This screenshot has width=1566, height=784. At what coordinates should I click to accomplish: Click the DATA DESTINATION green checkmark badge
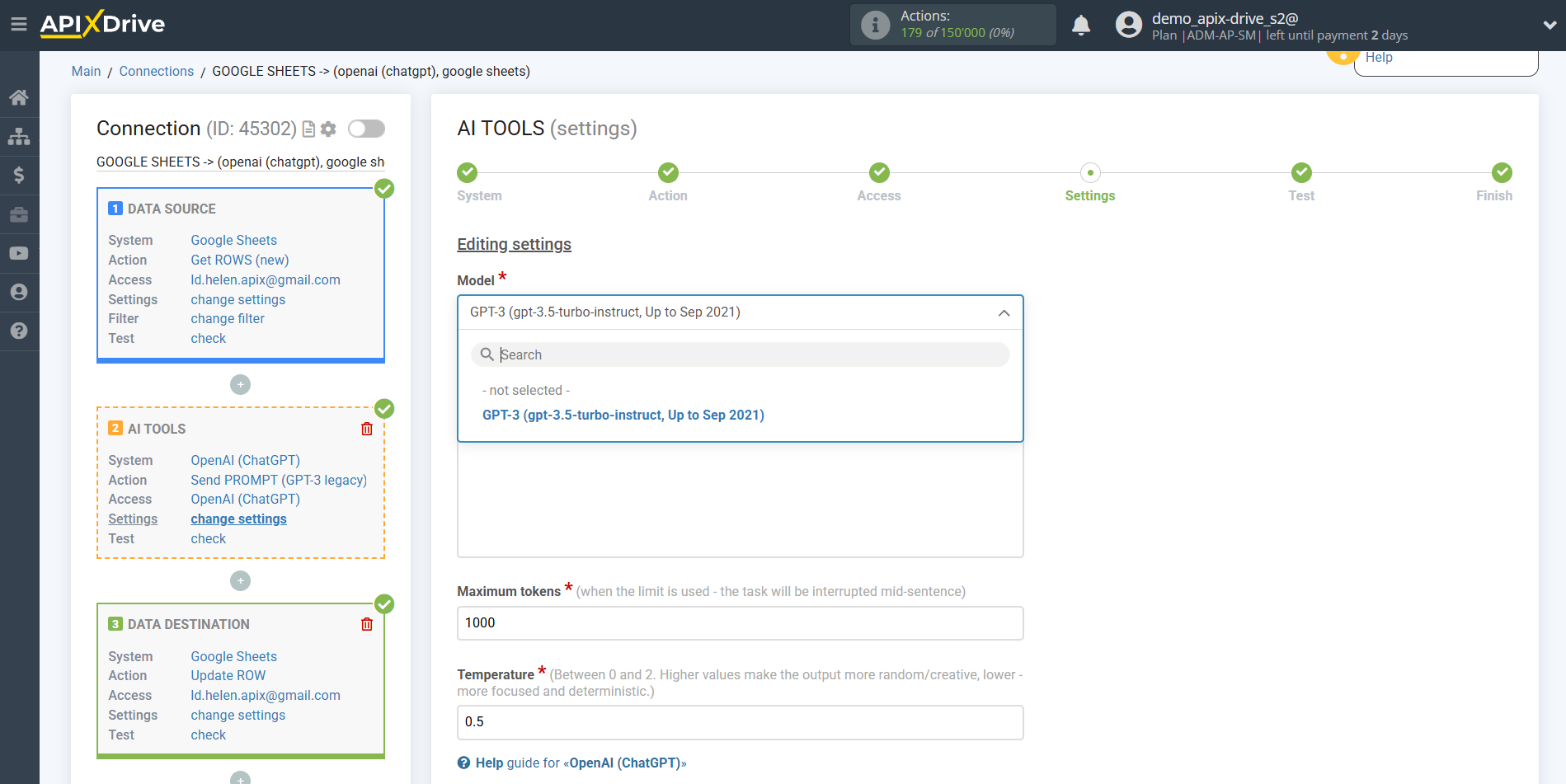[x=384, y=604]
